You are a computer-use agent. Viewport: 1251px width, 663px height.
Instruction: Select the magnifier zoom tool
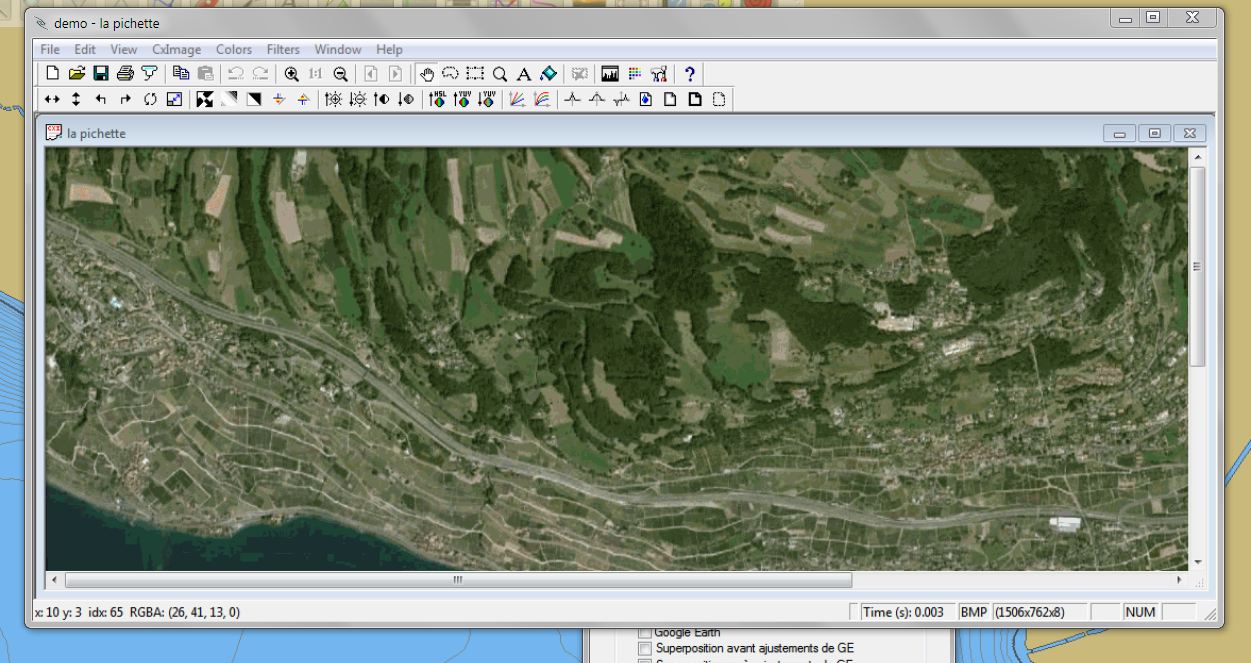(500, 73)
